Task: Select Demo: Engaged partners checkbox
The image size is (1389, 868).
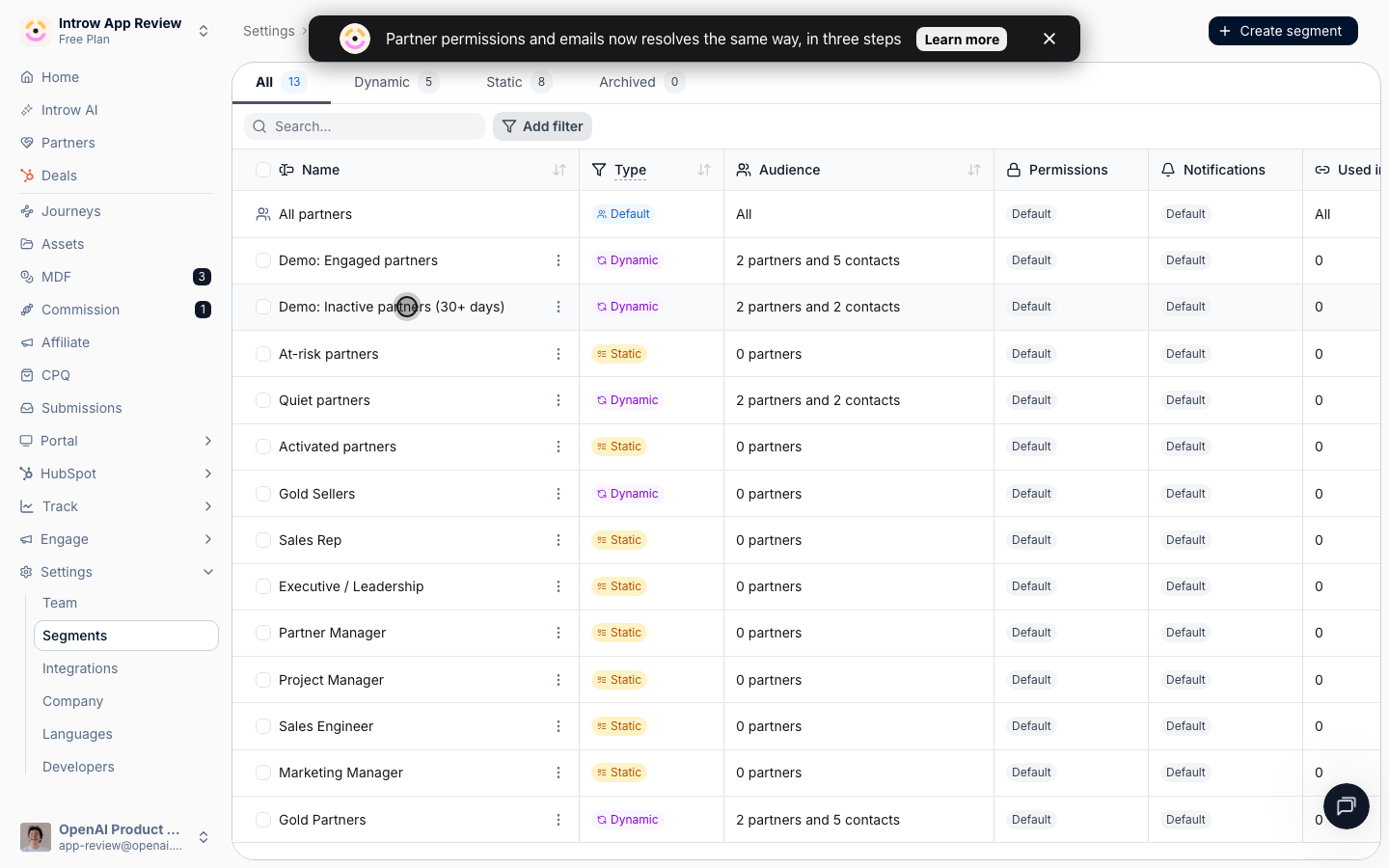Action: pyautogui.click(x=263, y=260)
